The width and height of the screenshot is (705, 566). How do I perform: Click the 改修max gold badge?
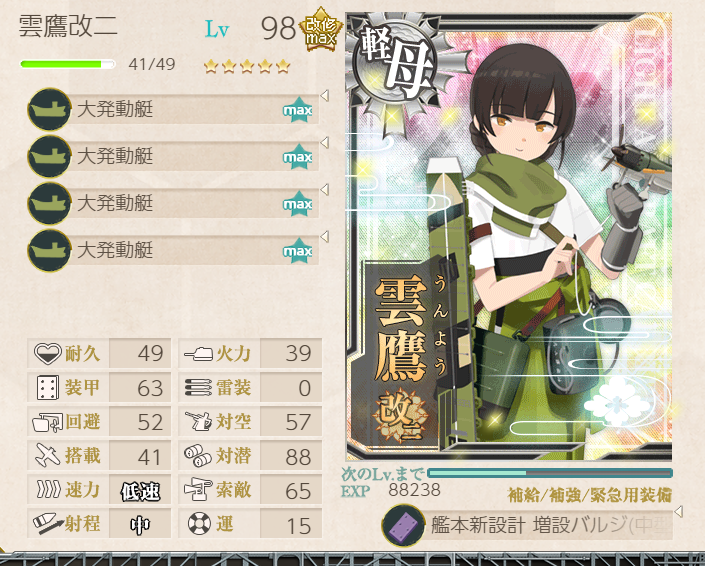coord(321,30)
